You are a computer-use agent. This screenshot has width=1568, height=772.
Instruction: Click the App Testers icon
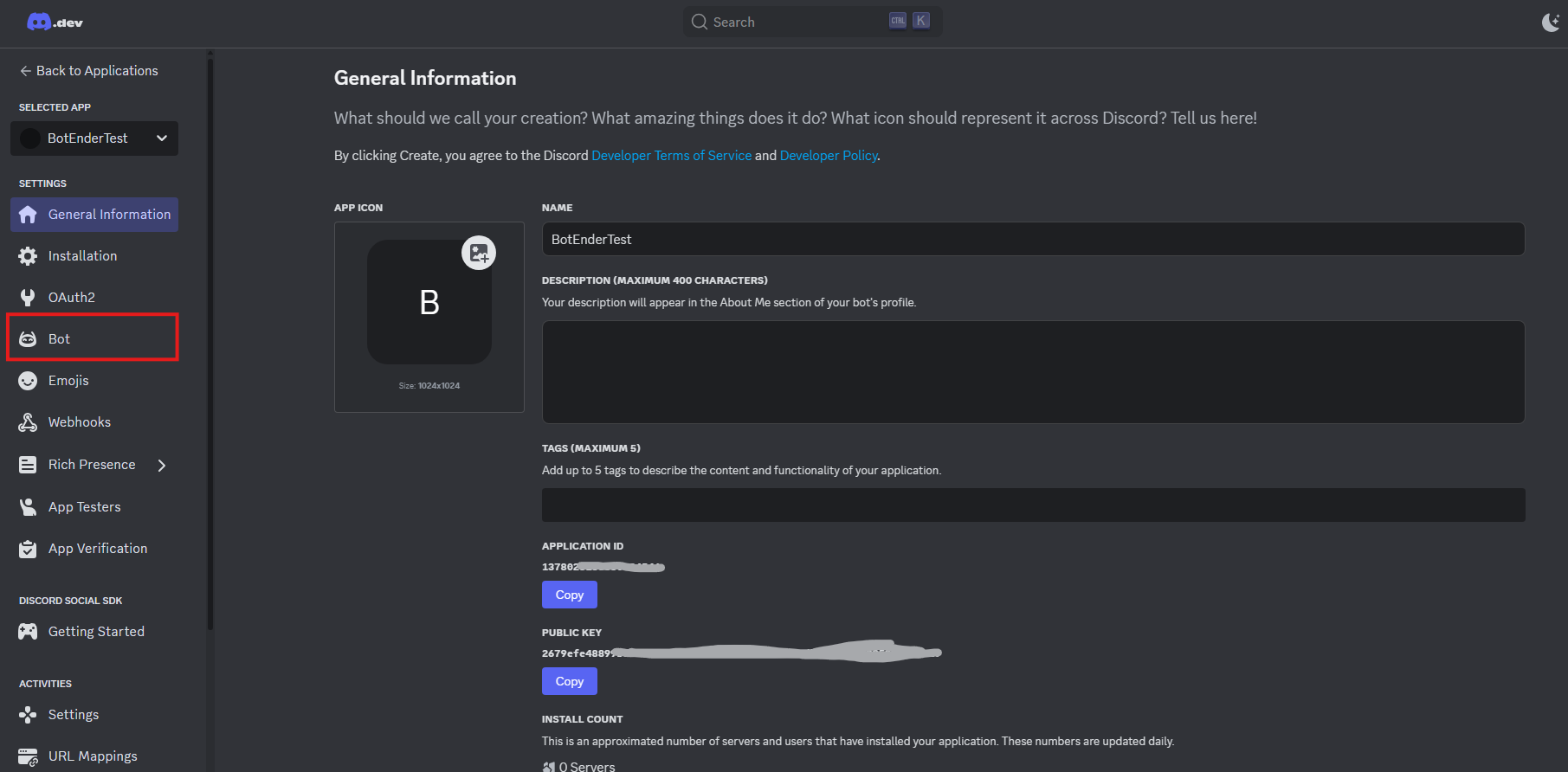[x=28, y=507]
